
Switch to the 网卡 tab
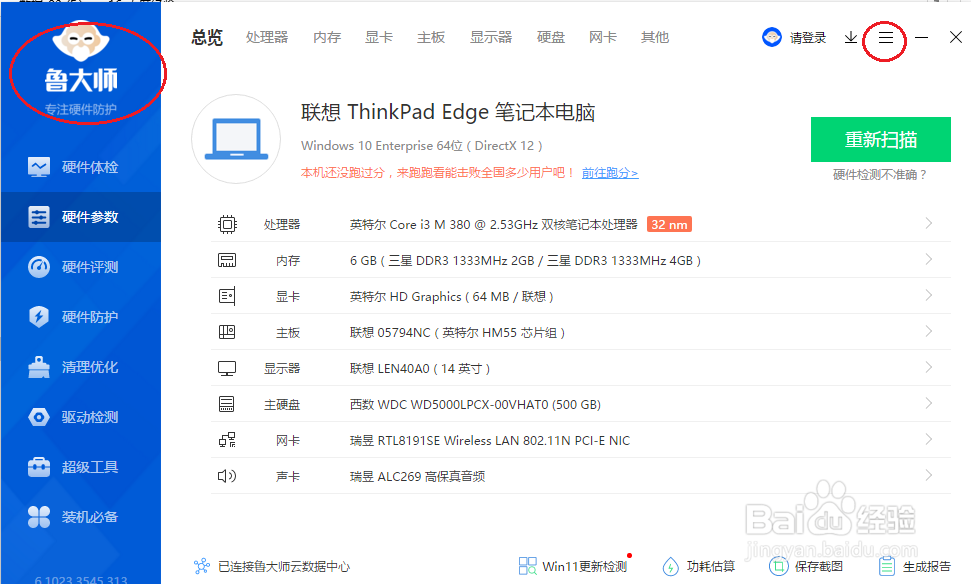point(603,38)
